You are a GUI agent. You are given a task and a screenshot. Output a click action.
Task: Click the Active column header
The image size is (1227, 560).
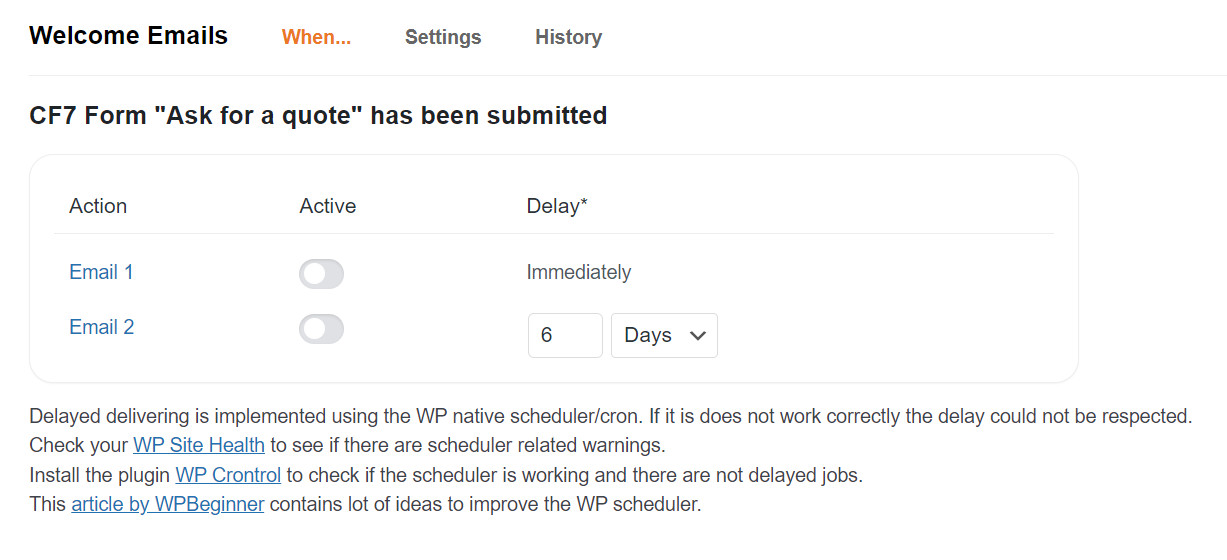point(328,206)
